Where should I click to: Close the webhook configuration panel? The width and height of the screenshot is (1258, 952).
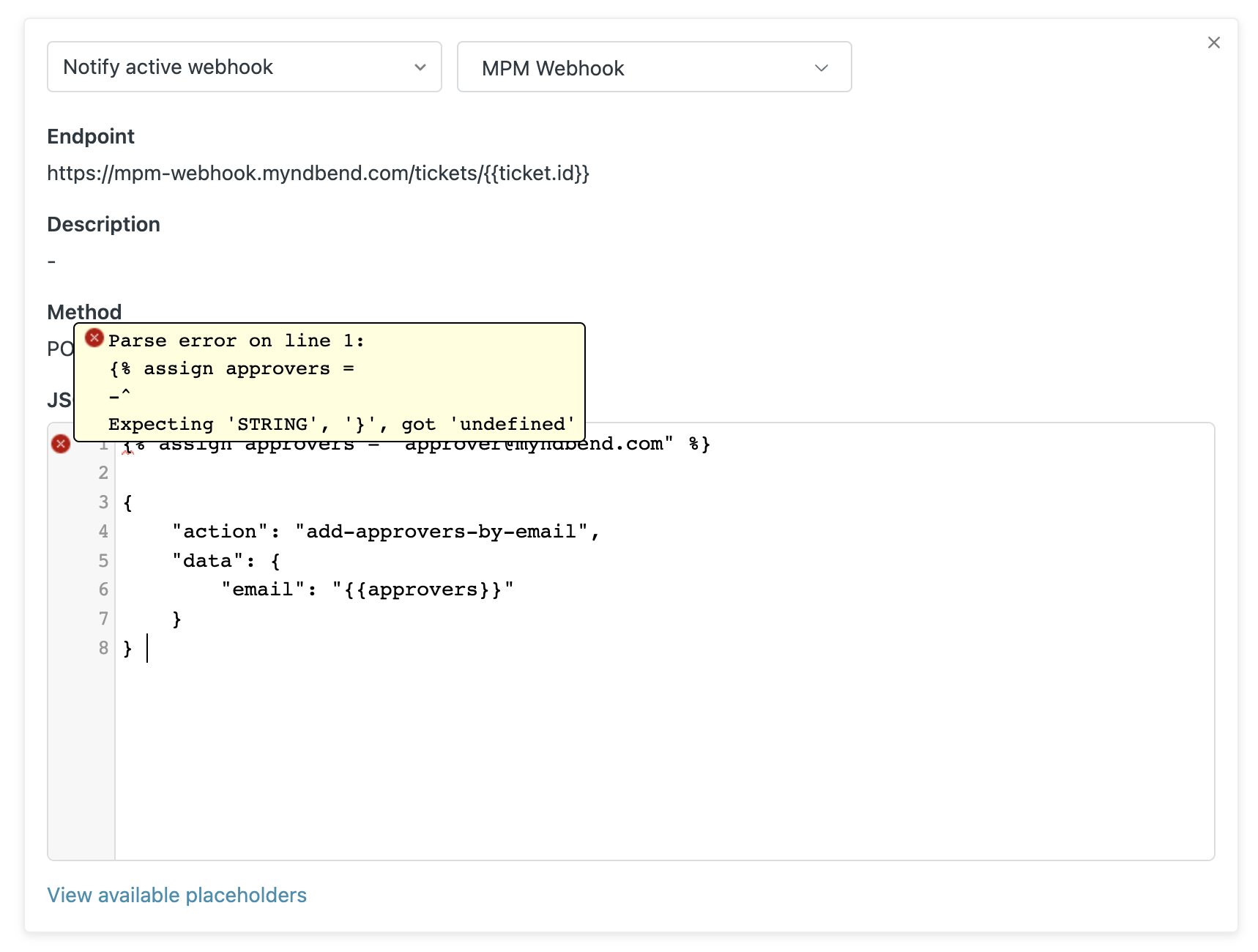(x=1214, y=42)
